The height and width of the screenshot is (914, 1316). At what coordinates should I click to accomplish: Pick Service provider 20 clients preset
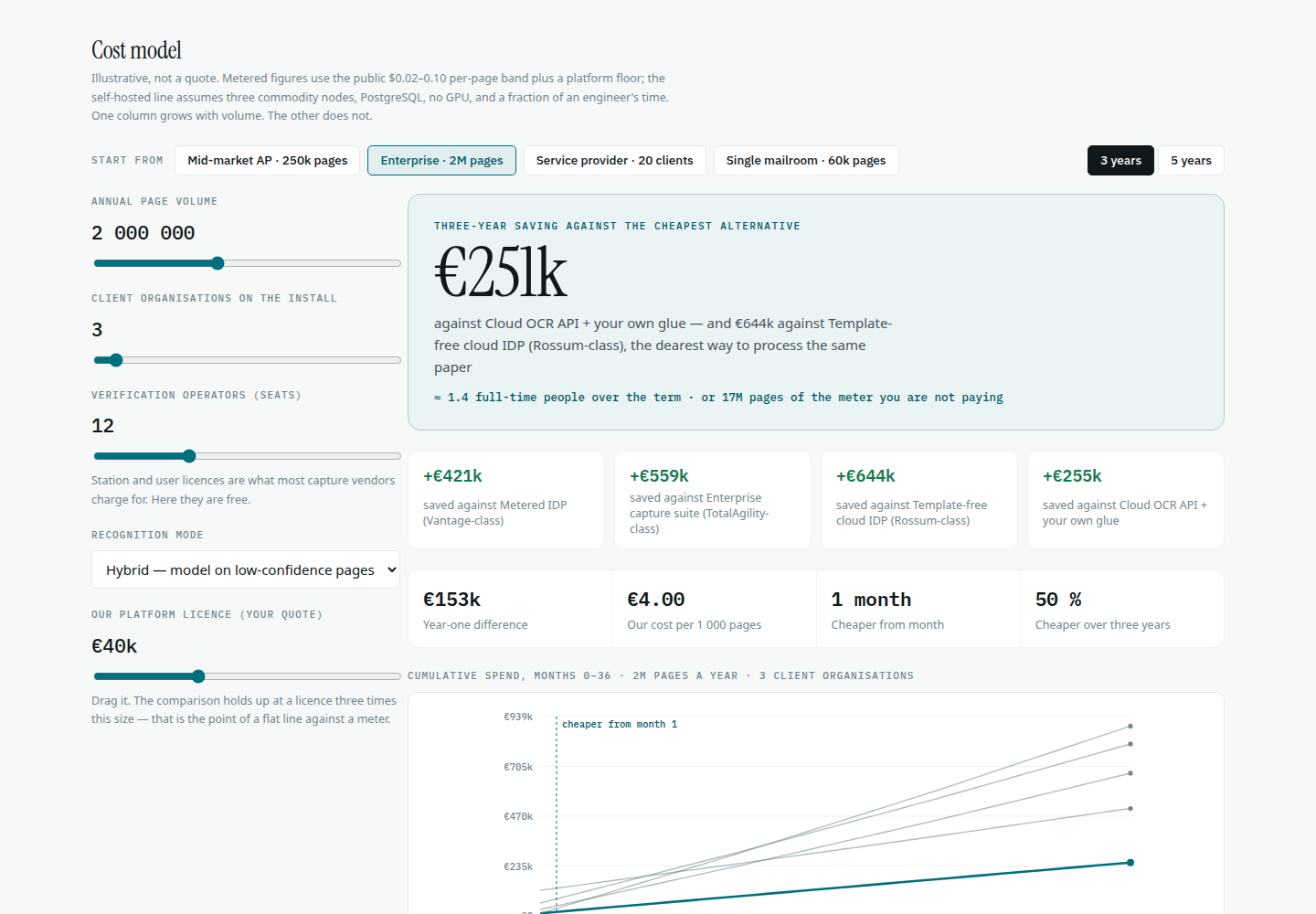614,160
